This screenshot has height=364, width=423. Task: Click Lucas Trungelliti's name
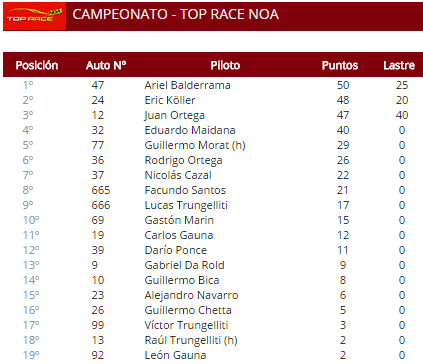tap(186, 205)
